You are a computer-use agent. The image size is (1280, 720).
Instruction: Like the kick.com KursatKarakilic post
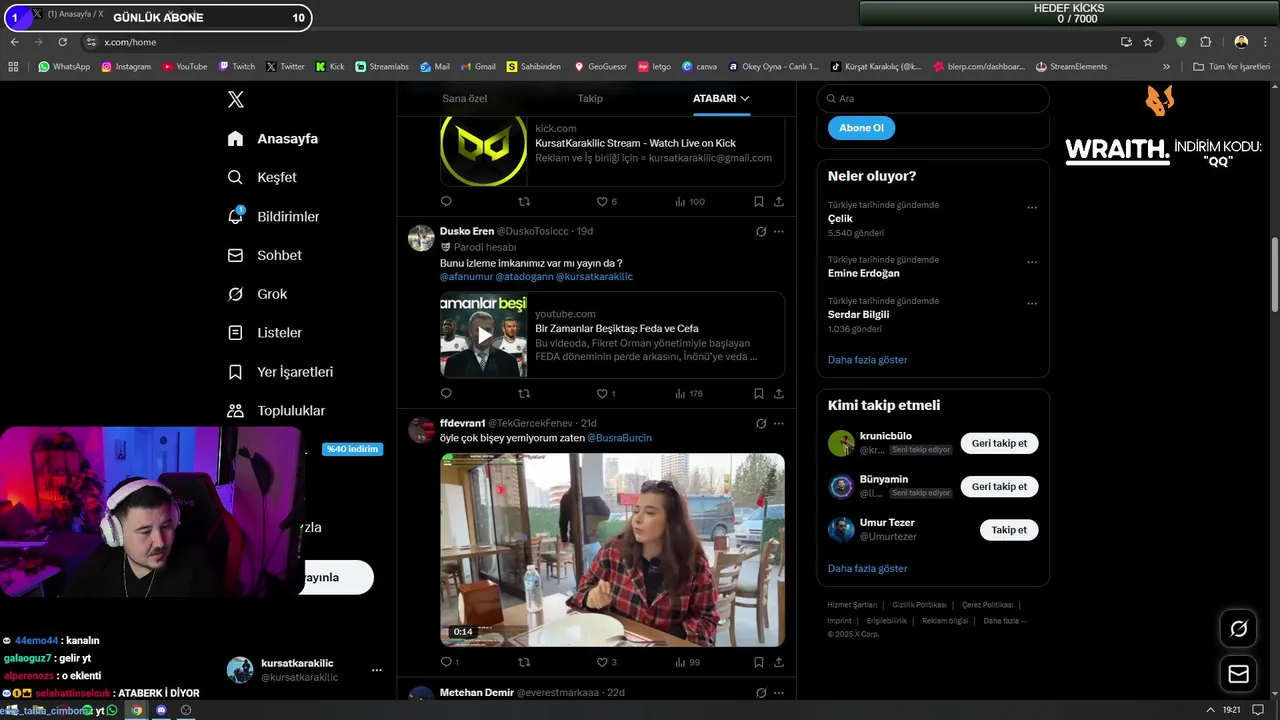[602, 201]
